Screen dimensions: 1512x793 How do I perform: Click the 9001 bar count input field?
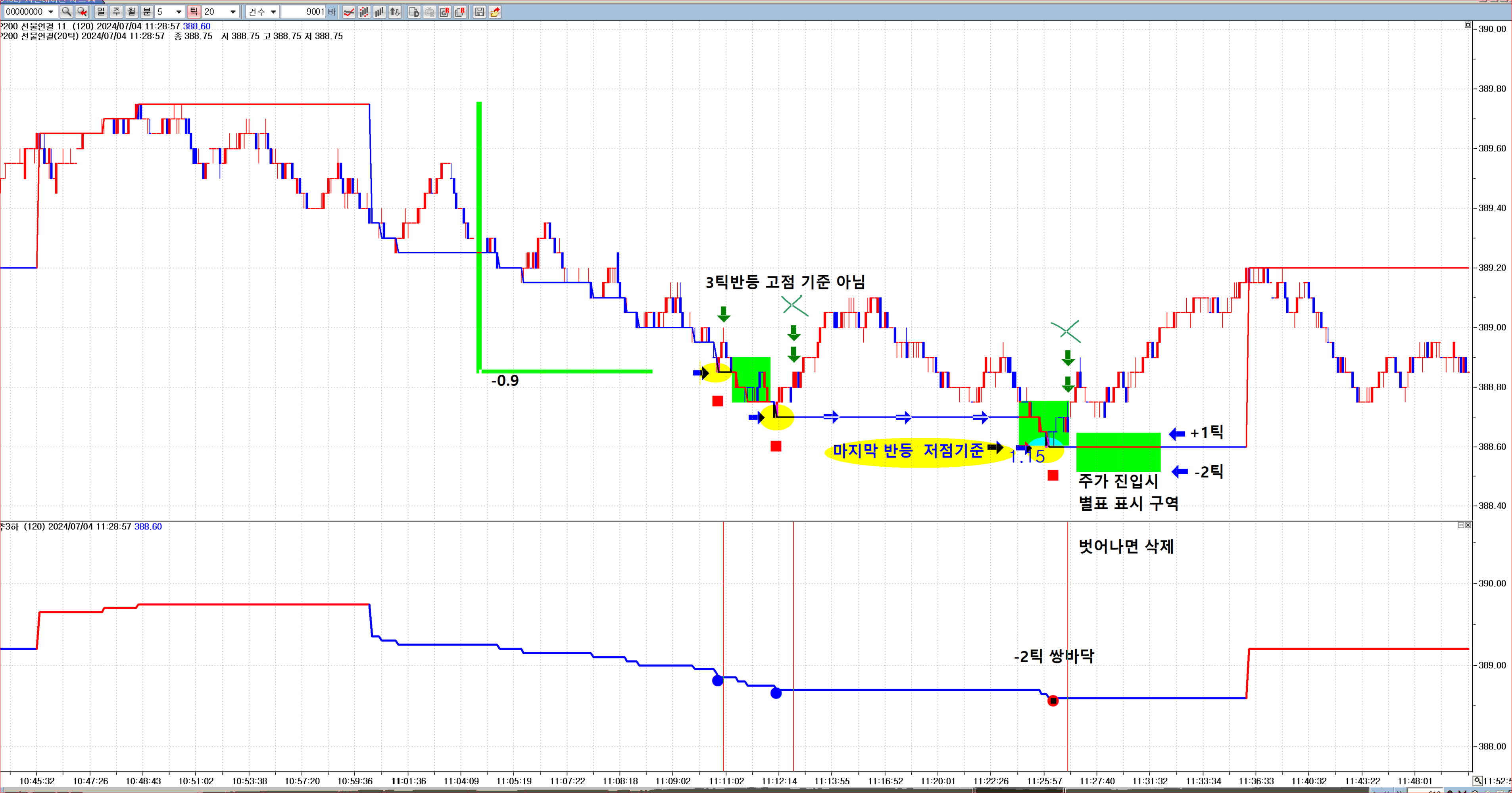pyautogui.click(x=303, y=12)
